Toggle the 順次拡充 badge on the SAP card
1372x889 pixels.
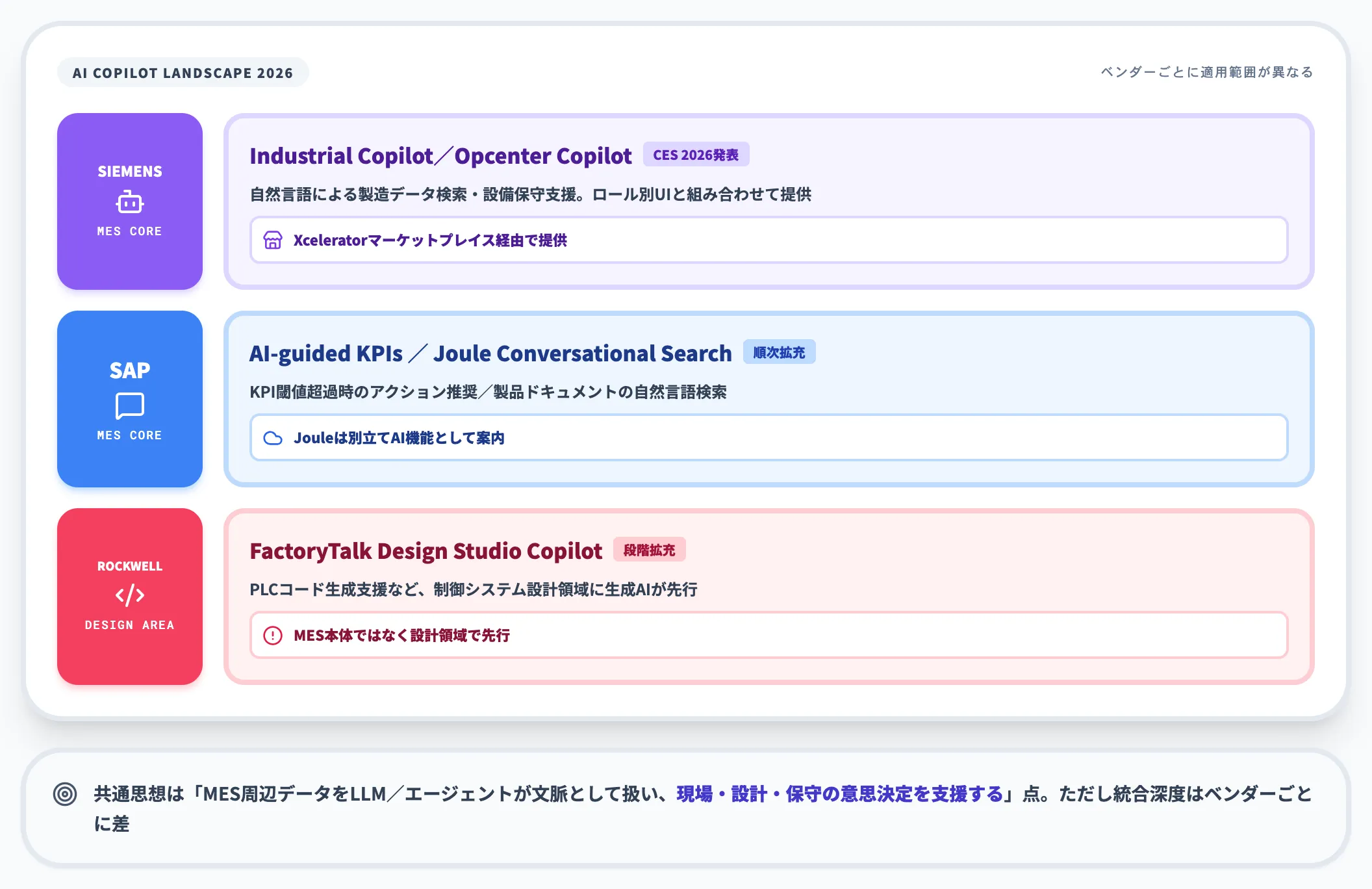point(780,352)
